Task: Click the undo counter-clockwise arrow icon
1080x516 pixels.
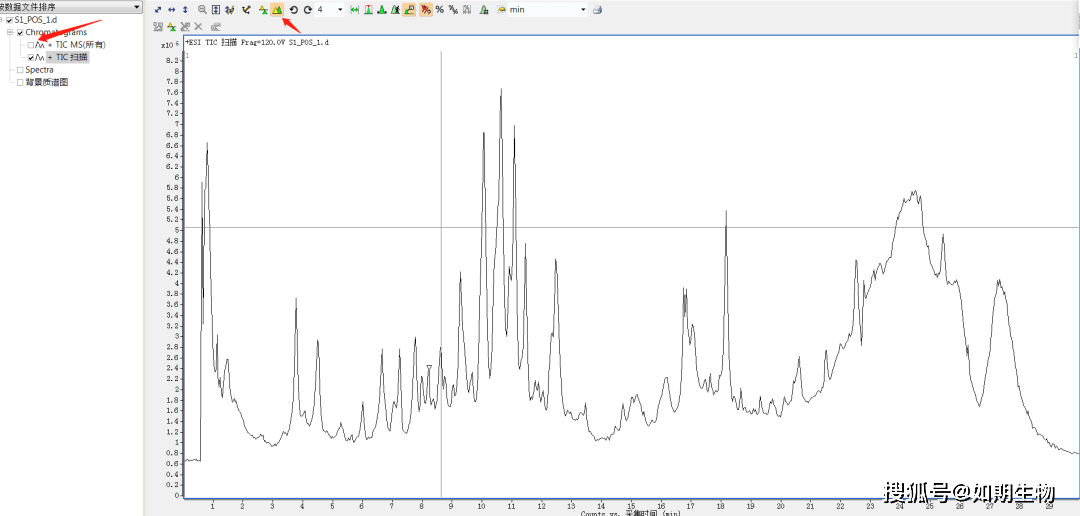Action: pos(294,9)
